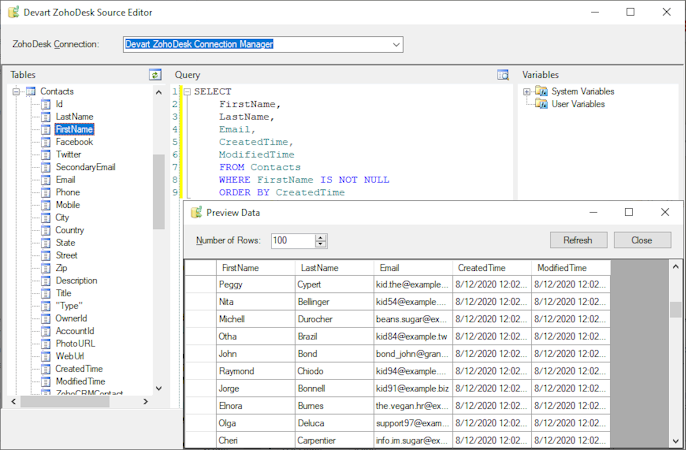Click the User Variables folder icon
Screen dimensions: 686x450
tap(541, 104)
